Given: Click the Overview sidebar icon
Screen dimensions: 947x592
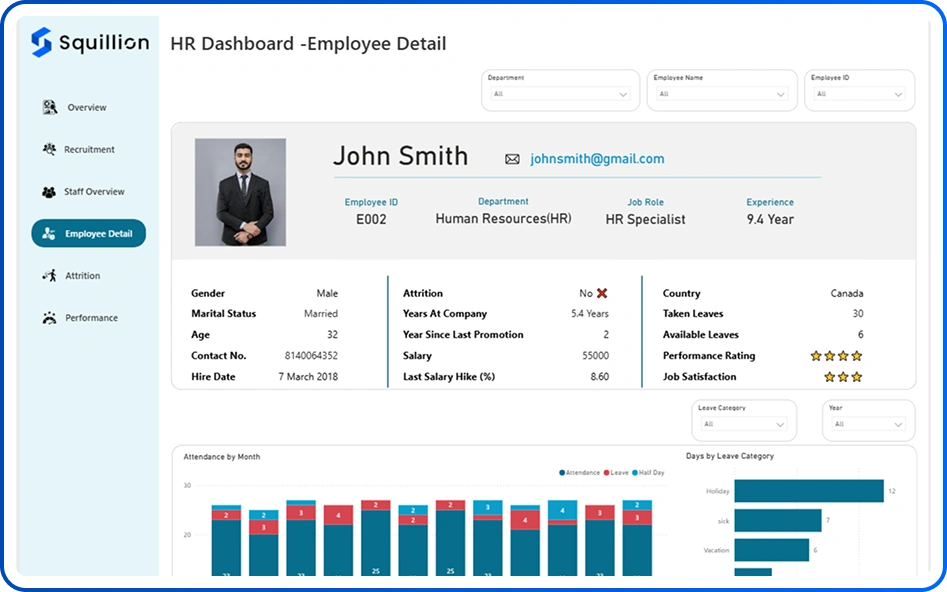Looking at the screenshot, I should pyautogui.click(x=50, y=107).
